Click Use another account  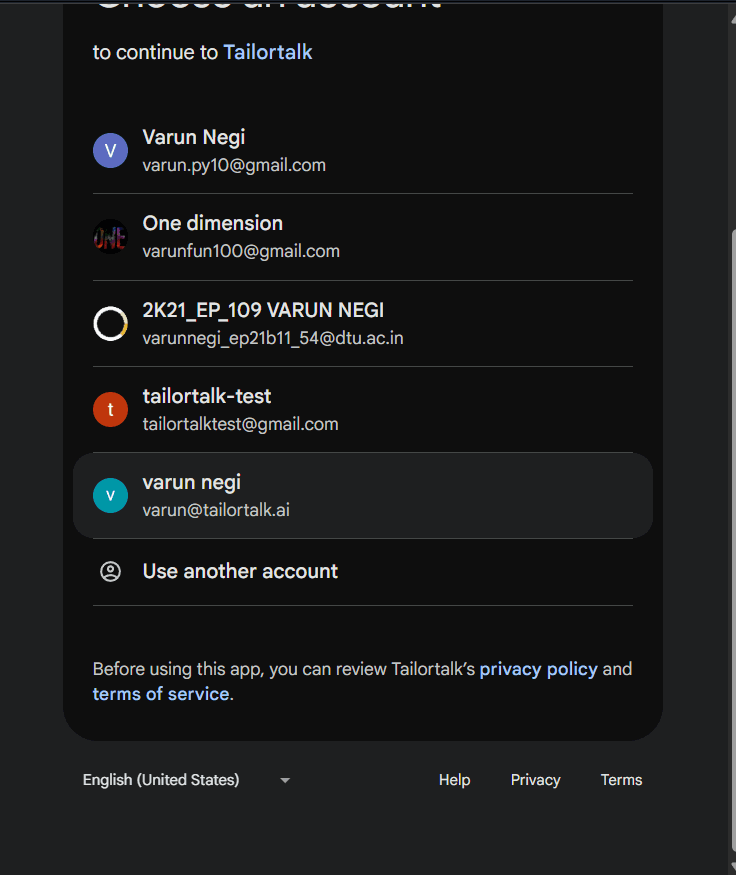(240, 571)
